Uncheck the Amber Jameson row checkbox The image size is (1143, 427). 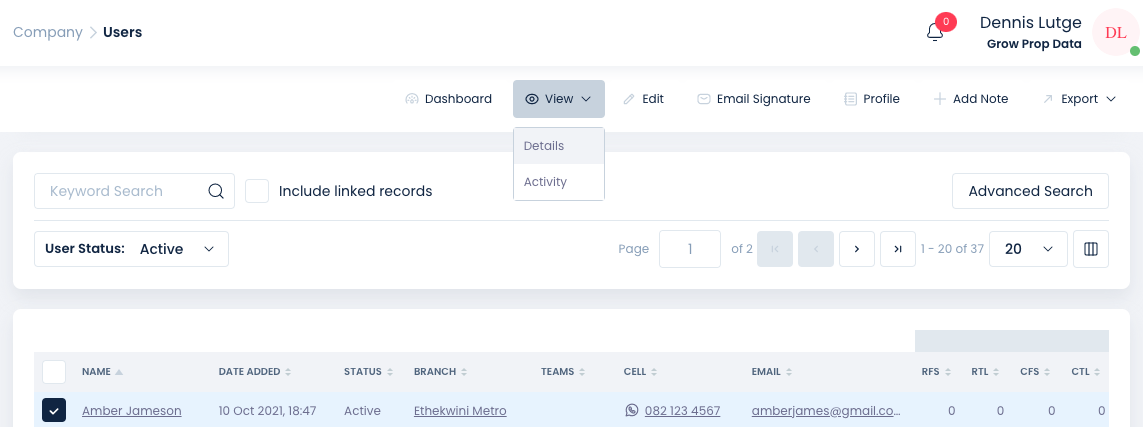(x=54, y=410)
